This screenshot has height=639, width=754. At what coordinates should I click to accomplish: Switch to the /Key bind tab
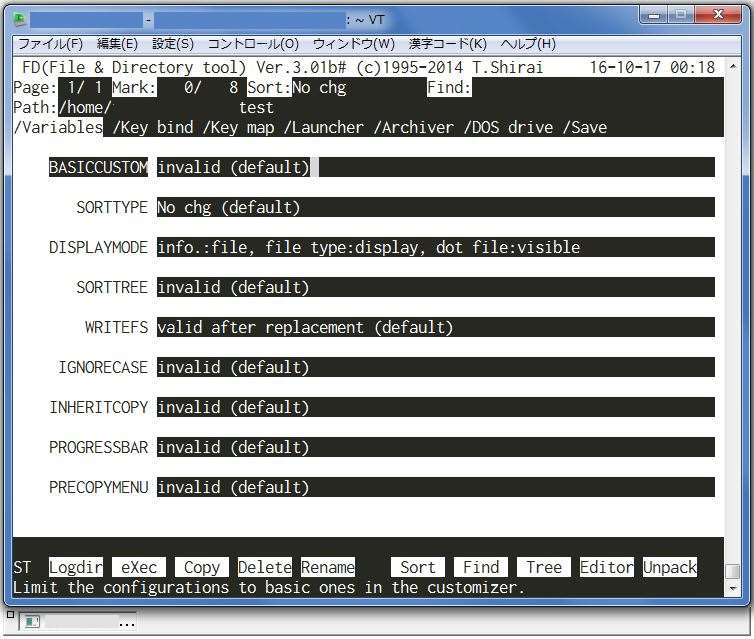[153, 127]
